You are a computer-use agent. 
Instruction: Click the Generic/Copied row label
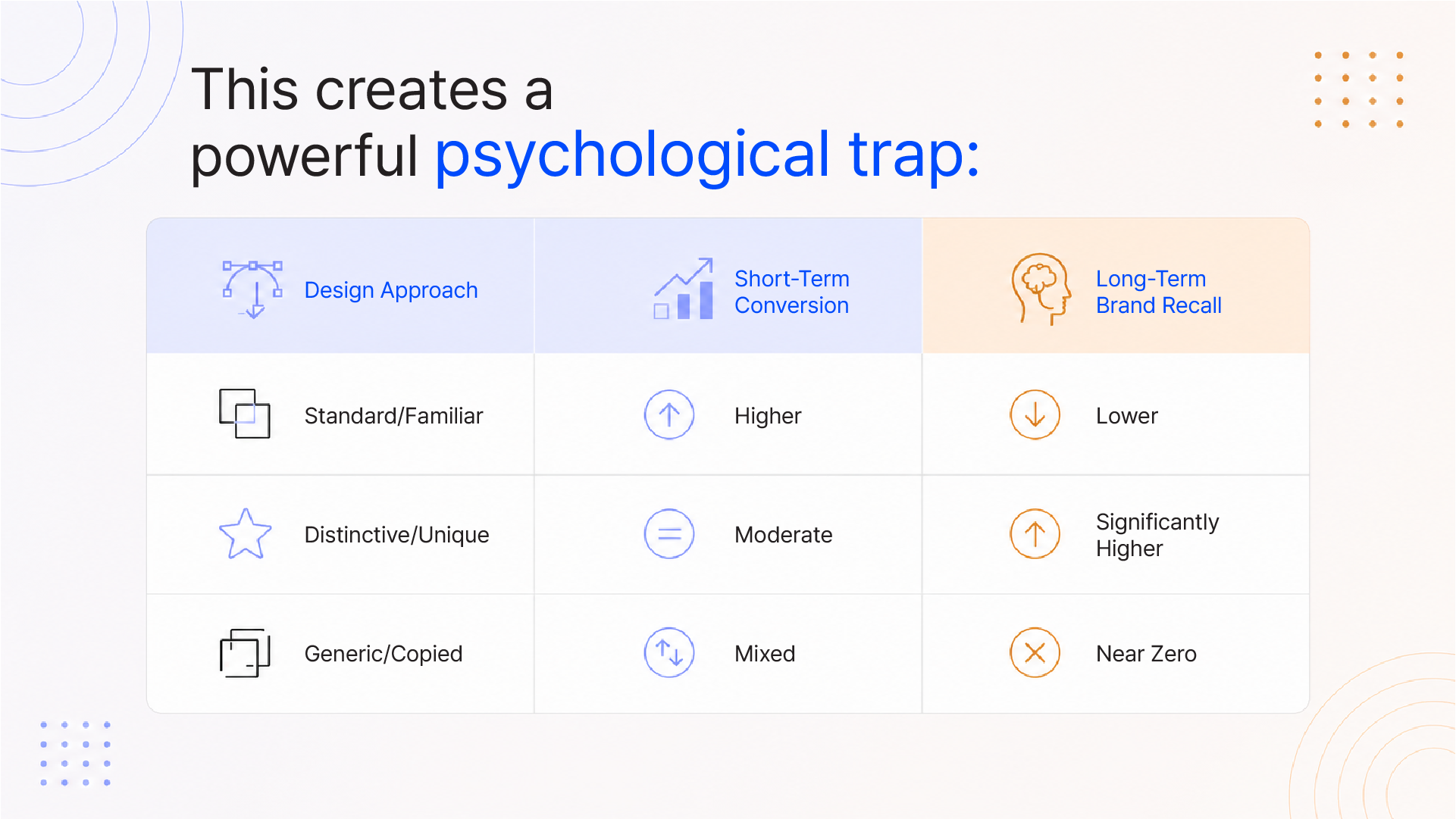[384, 654]
